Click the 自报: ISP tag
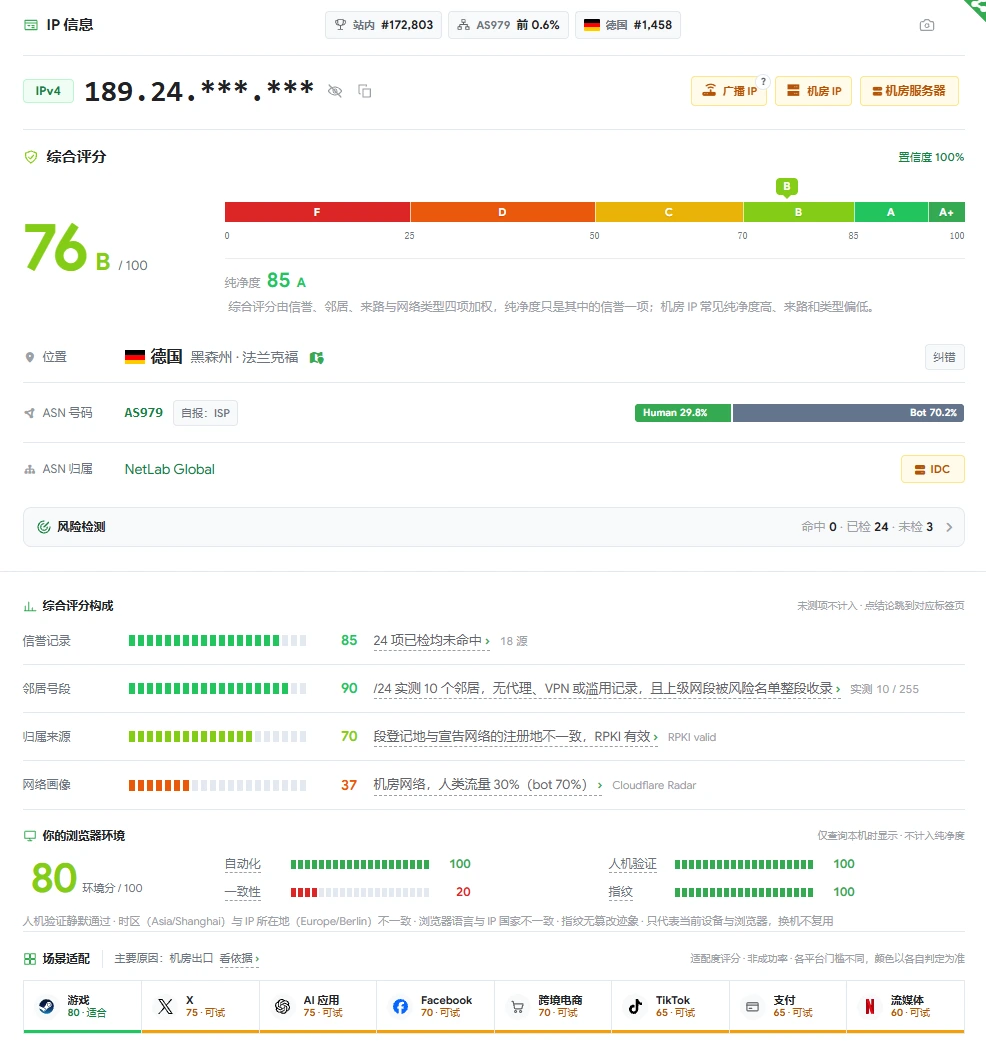This screenshot has height=1059, width=986. (205, 413)
